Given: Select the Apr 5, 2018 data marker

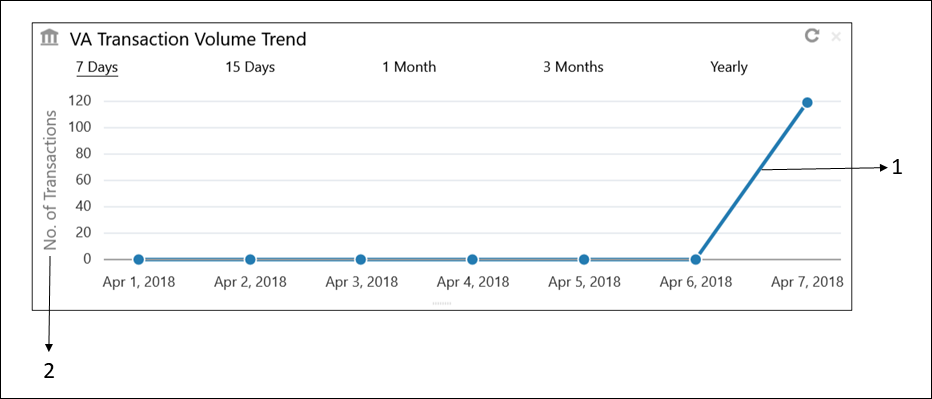Looking at the screenshot, I should pyautogui.click(x=584, y=259).
